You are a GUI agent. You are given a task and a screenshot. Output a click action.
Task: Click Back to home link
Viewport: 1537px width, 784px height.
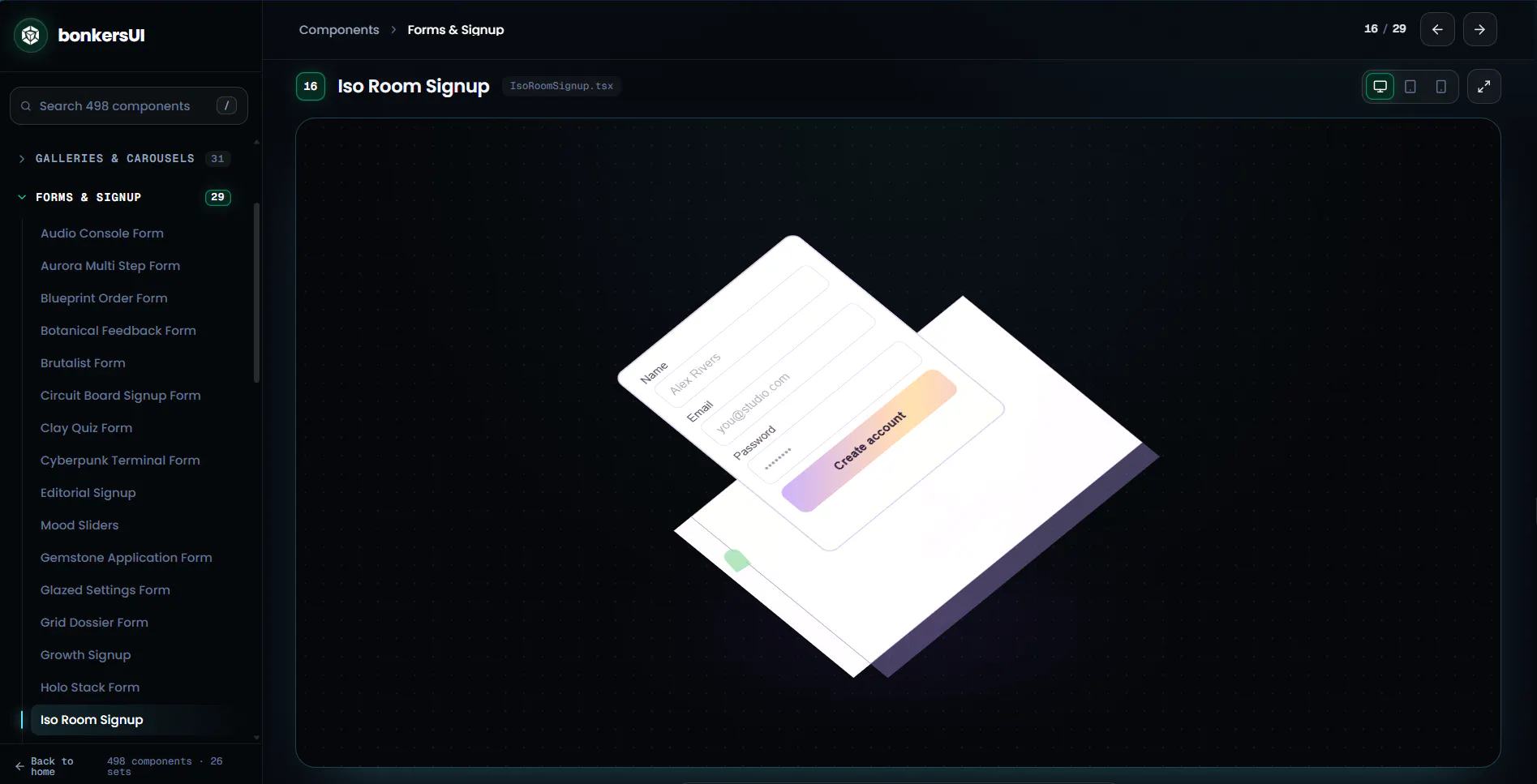point(45,766)
